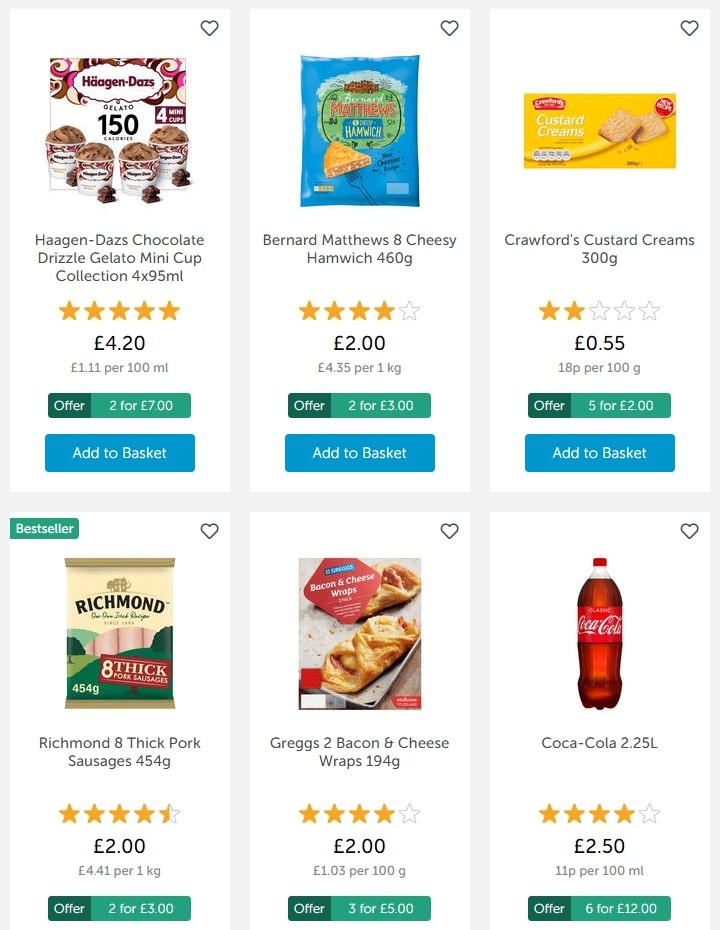Viewport: 720px width, 930px height.
Task: Add Crawford's Custard Creams to Basket
Action: point(599,453)
